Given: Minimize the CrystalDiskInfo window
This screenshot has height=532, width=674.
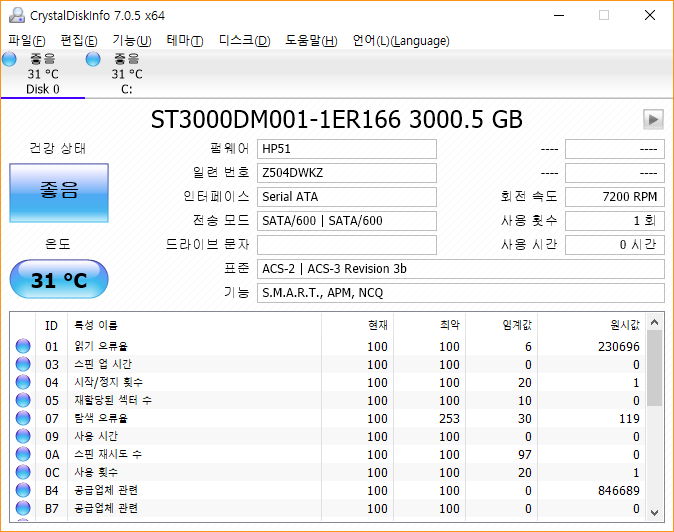Looking at the screenshot, I should click(x=559, y=15).
